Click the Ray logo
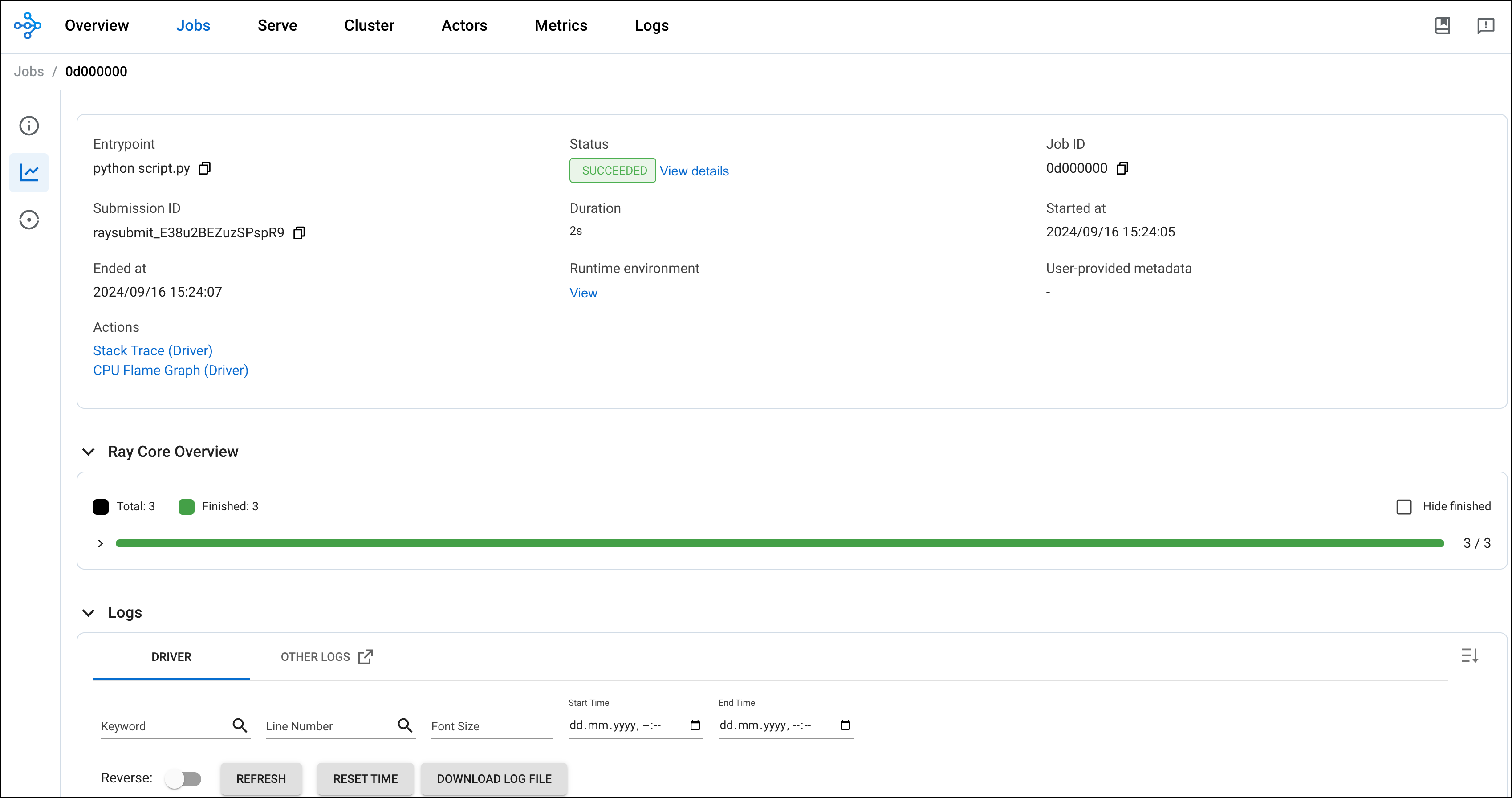This screenshot has height=798, width=1512. pos(28,25)
